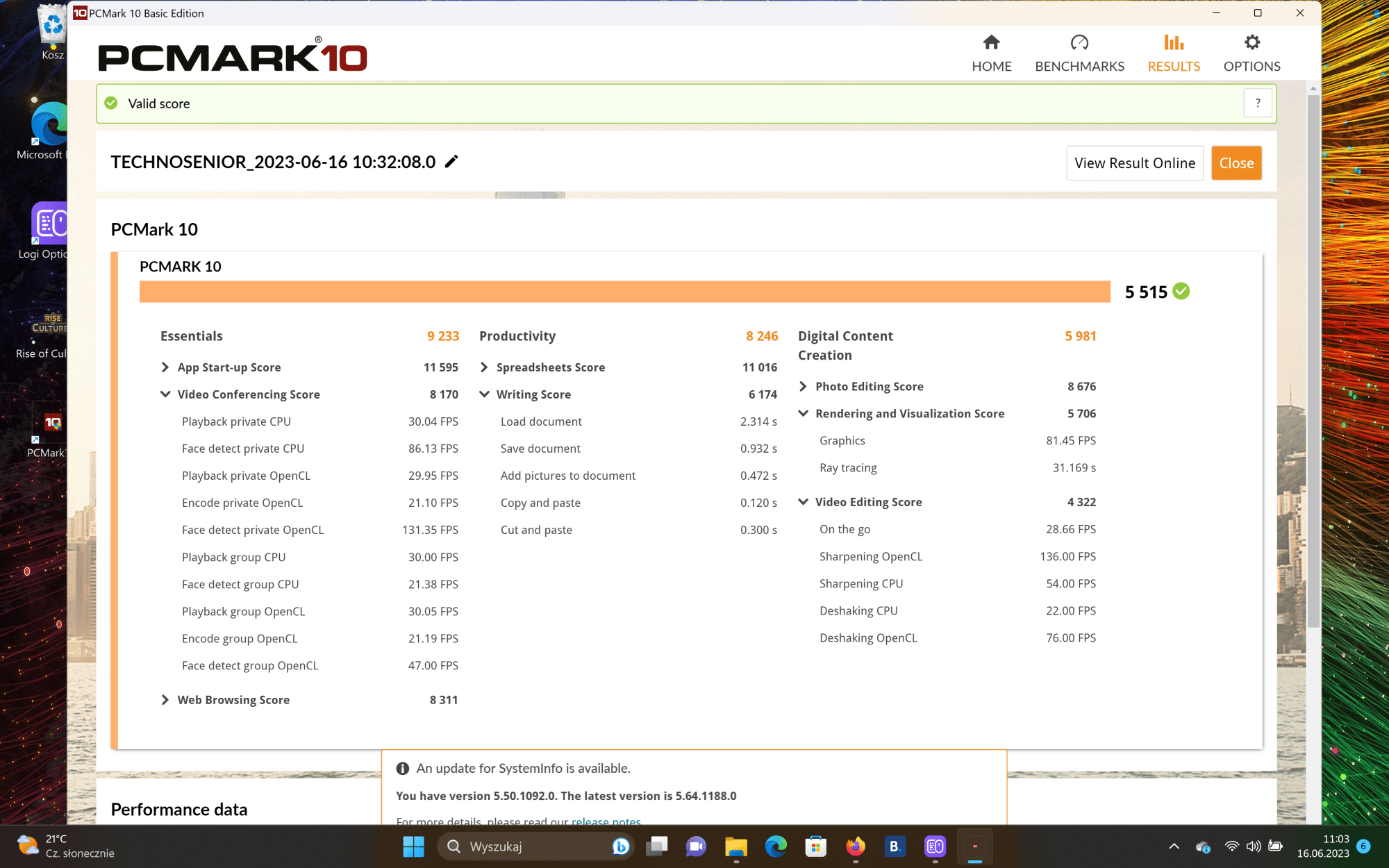The height and width of the screenshot is (868, 1389).
Task: Click the question mark help button
Action: pos(1257,103)
